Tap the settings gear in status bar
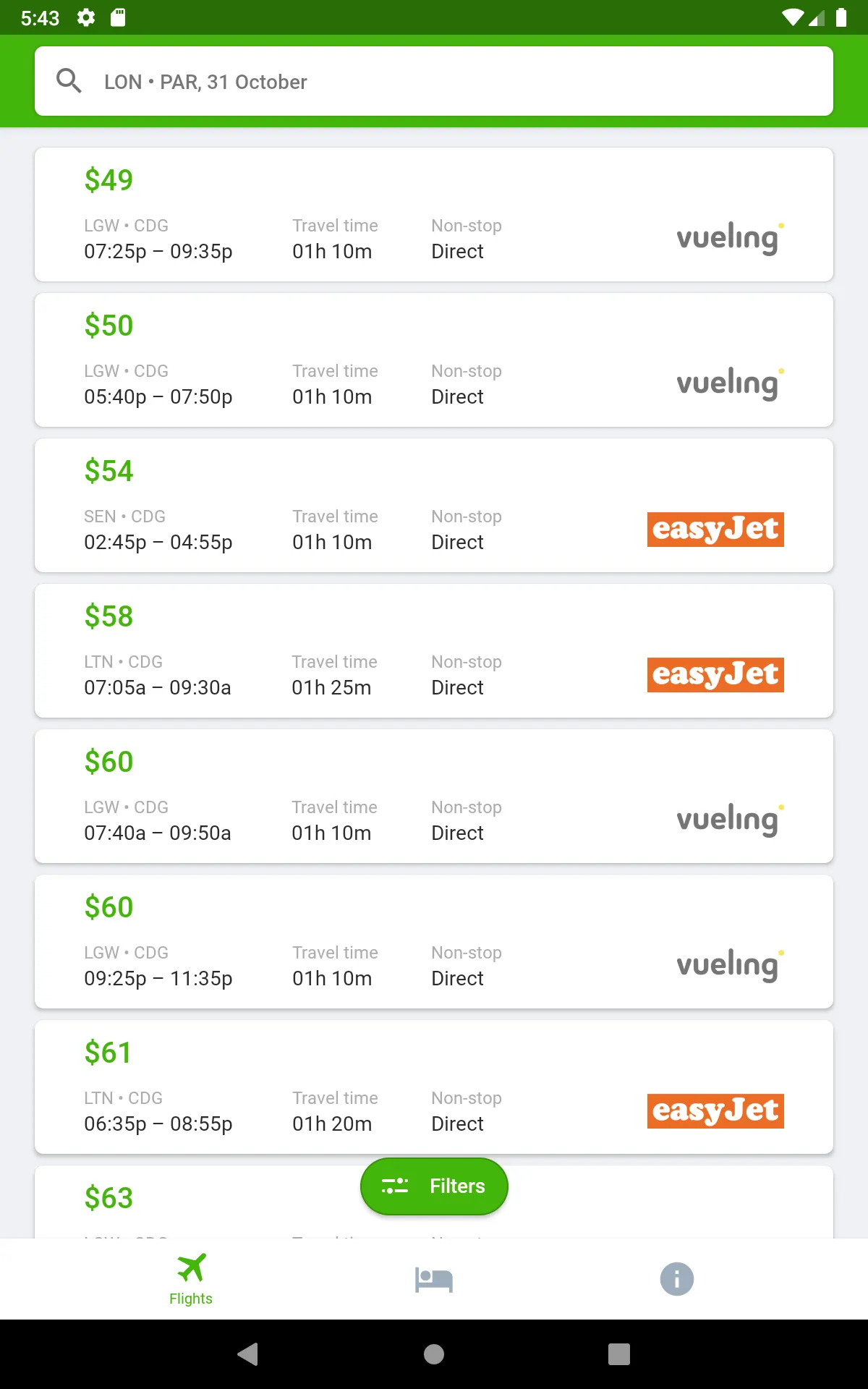 pos(86,17)
